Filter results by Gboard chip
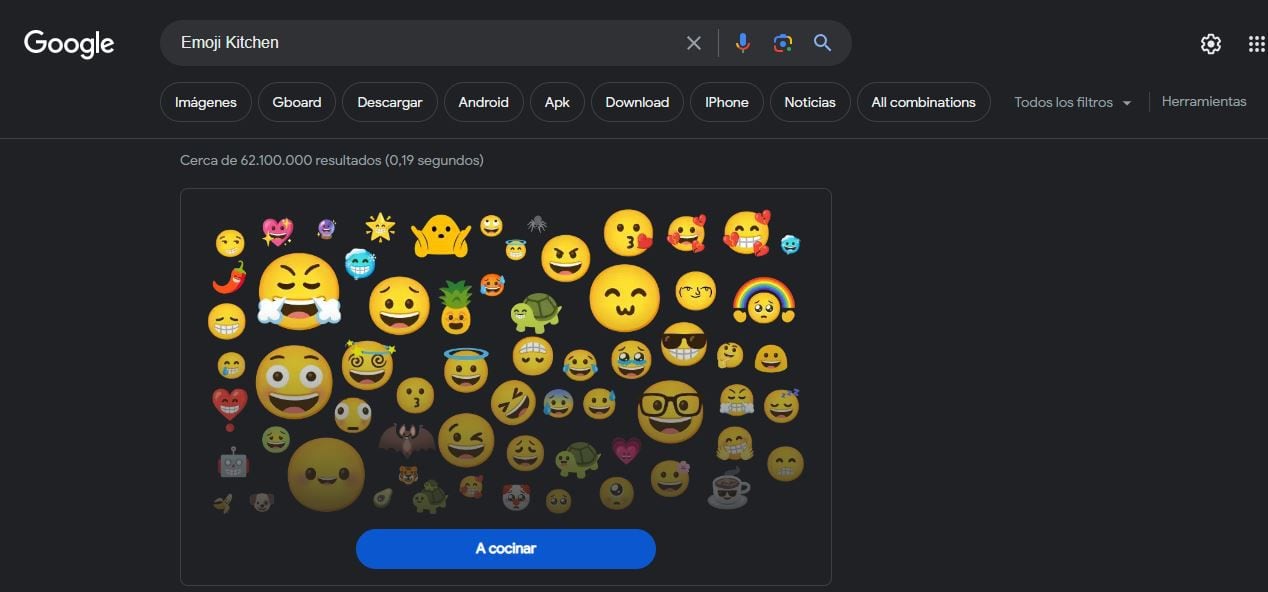Viewport: 1268px width, 592px height. (297, 102)
